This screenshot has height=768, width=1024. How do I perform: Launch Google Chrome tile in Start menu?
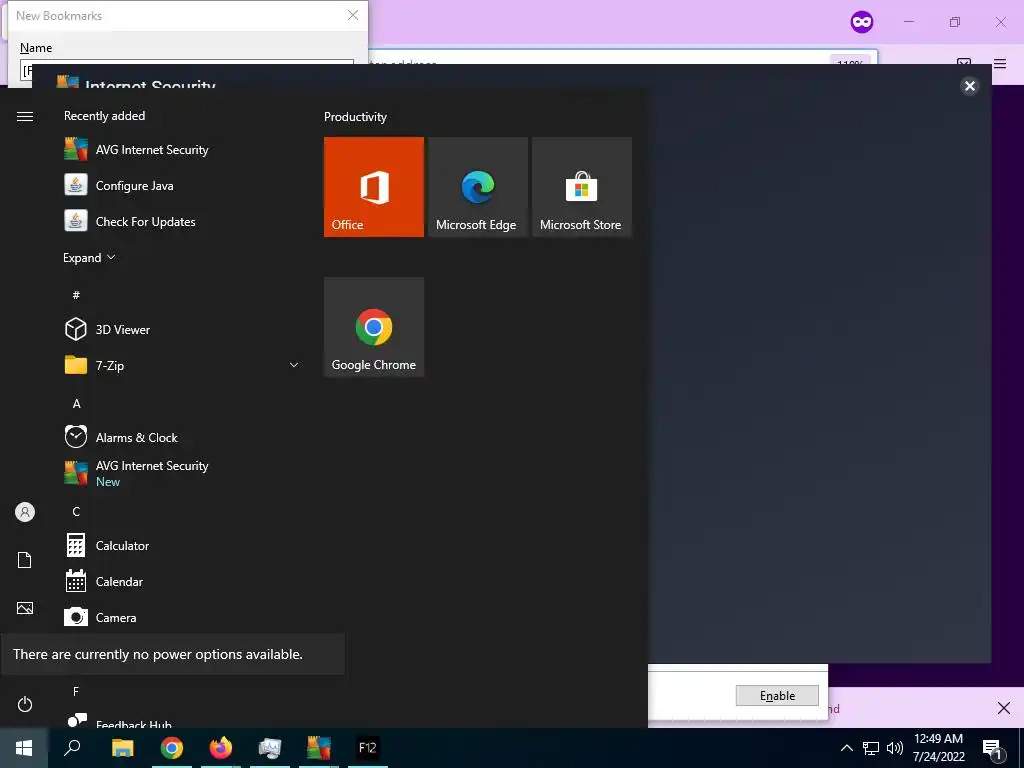click(374, 327)
